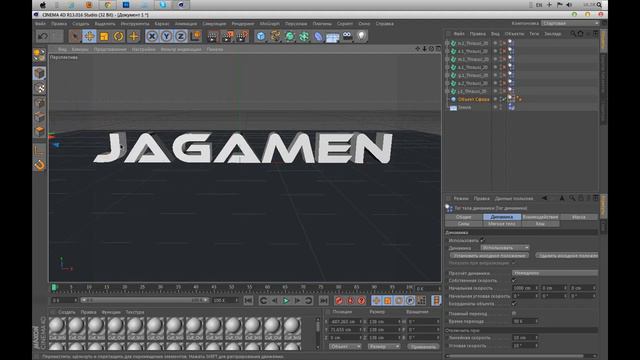
Task: Click the Spotlight search icon
Action: [x=599, y=5]
